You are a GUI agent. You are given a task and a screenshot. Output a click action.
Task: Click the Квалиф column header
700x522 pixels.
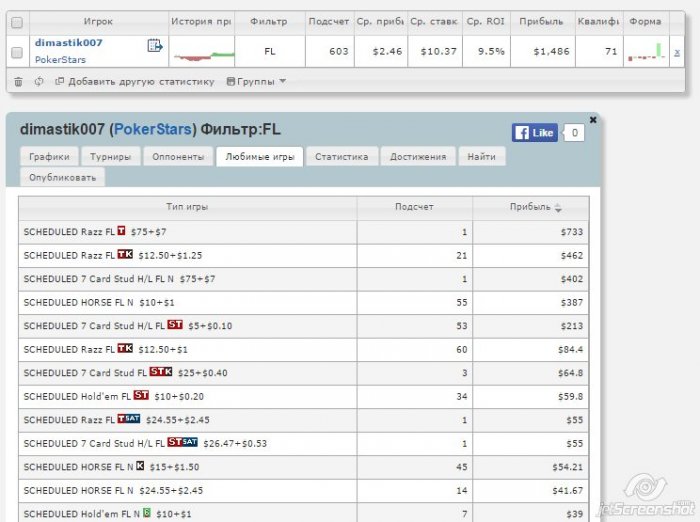598,21
